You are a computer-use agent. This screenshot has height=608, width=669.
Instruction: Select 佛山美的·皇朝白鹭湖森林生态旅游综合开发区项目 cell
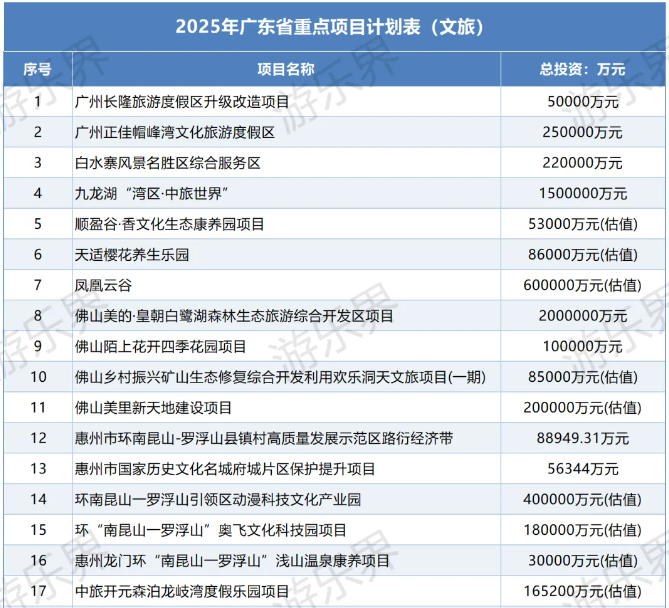pos(286,316)
